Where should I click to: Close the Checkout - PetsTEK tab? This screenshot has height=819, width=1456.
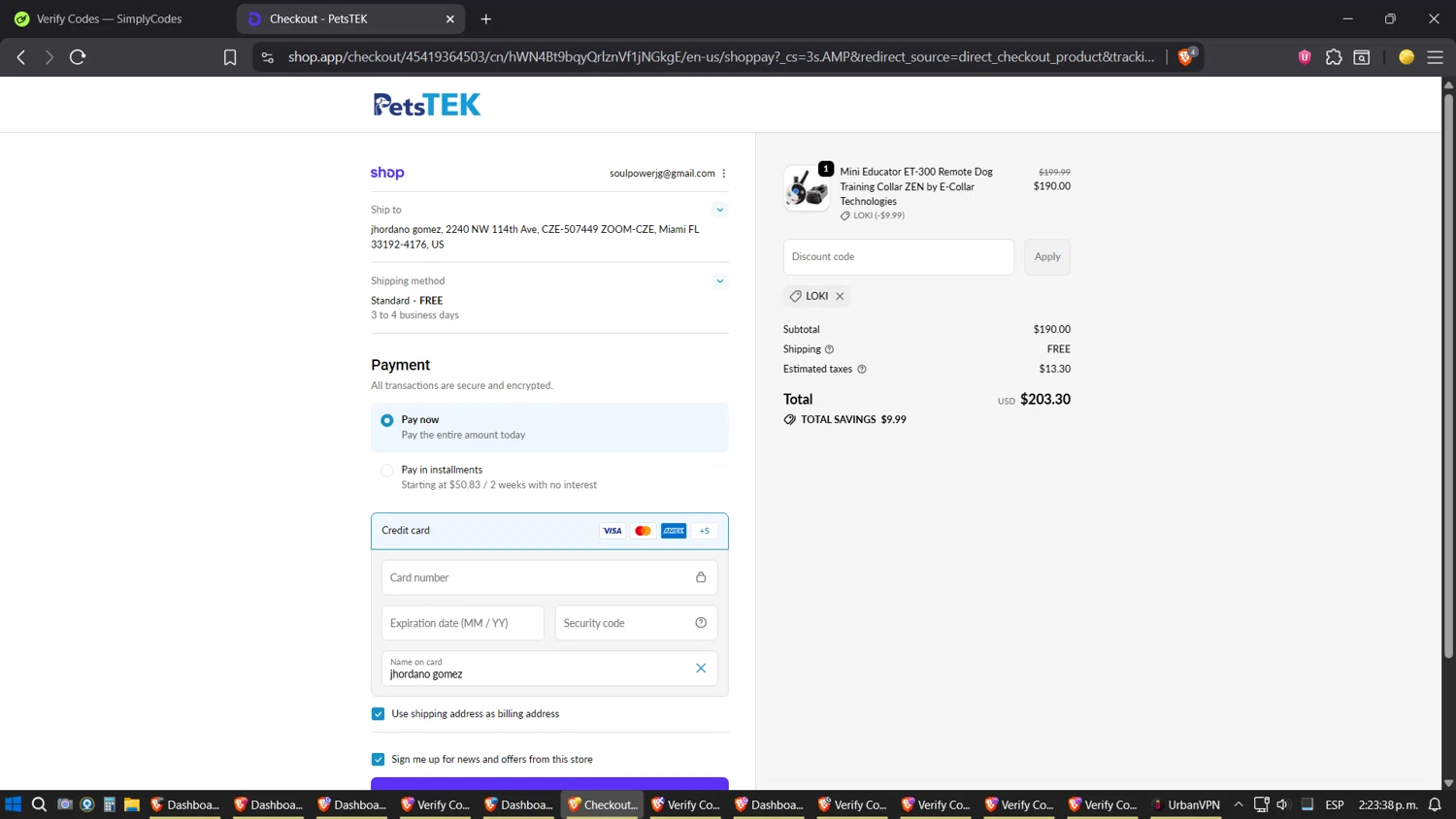(x=450, y=18)
